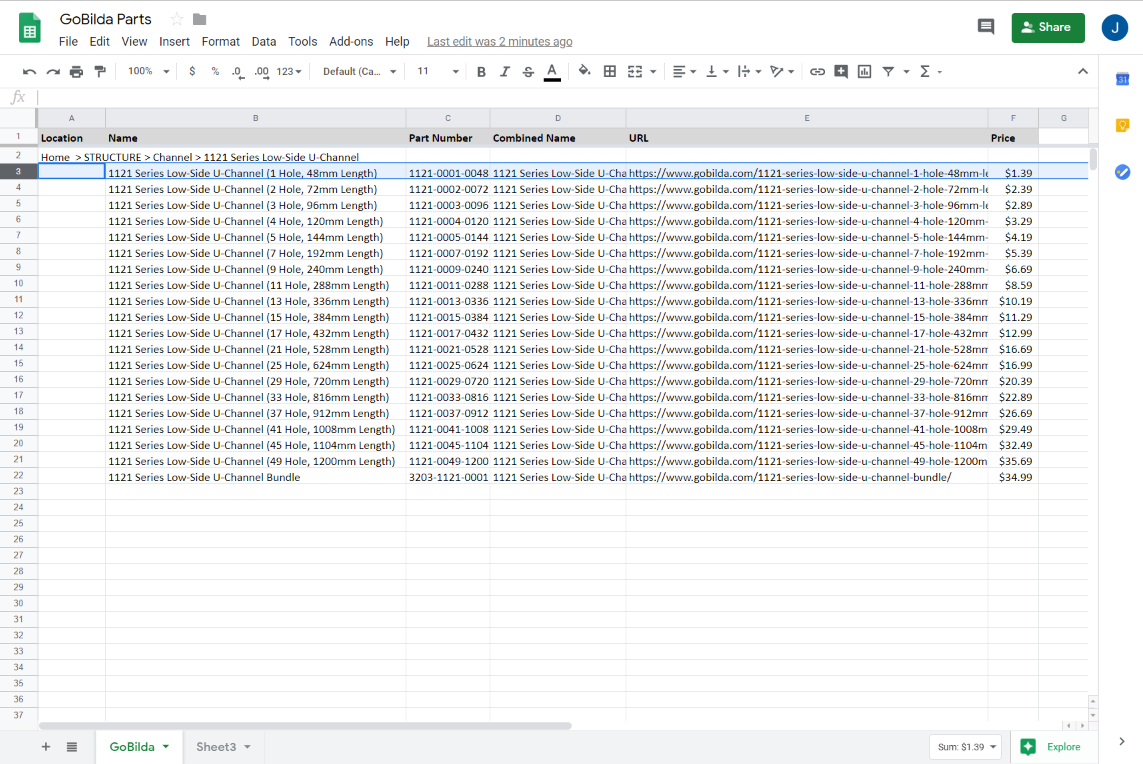Viewport: 1143px width, 764px height.
Task: Select the Paint format tool
Action: point(100,71)
